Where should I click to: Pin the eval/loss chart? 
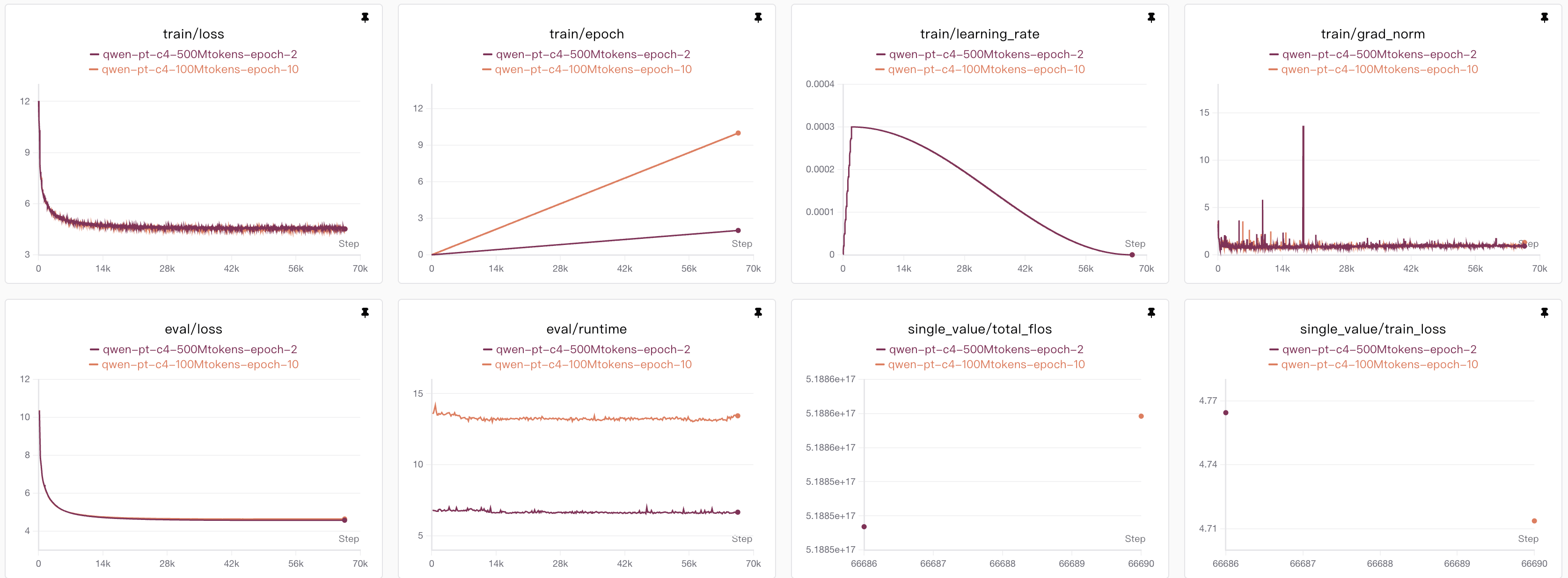(365, 312)
